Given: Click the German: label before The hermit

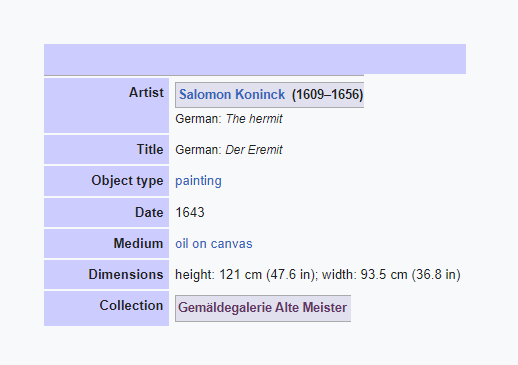Looking at the screenshot, I should [198, 119].
